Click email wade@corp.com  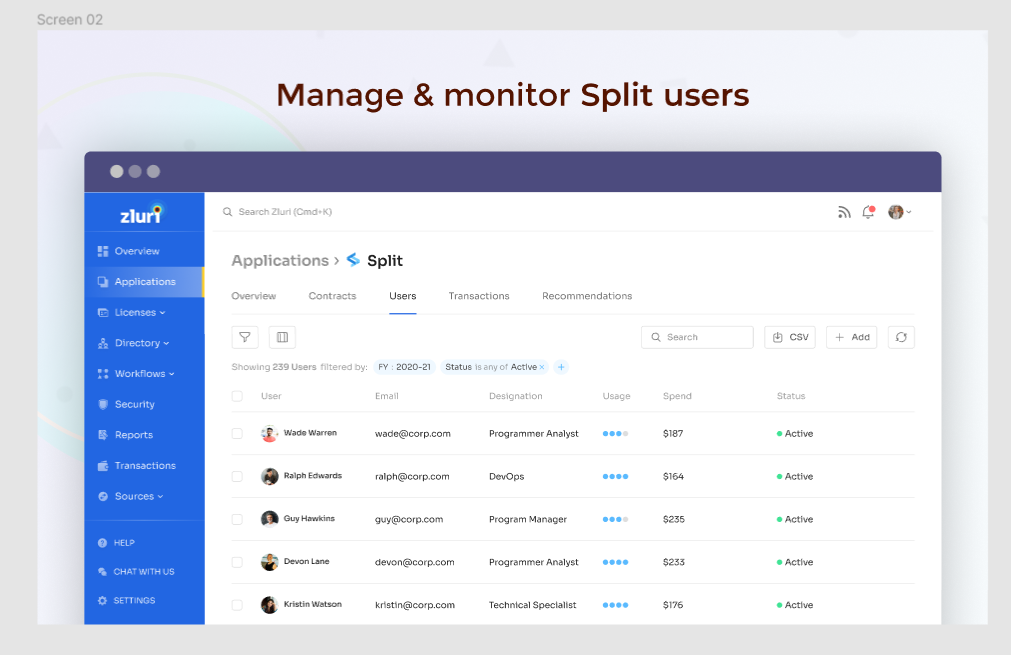click(x=413, y=434)
